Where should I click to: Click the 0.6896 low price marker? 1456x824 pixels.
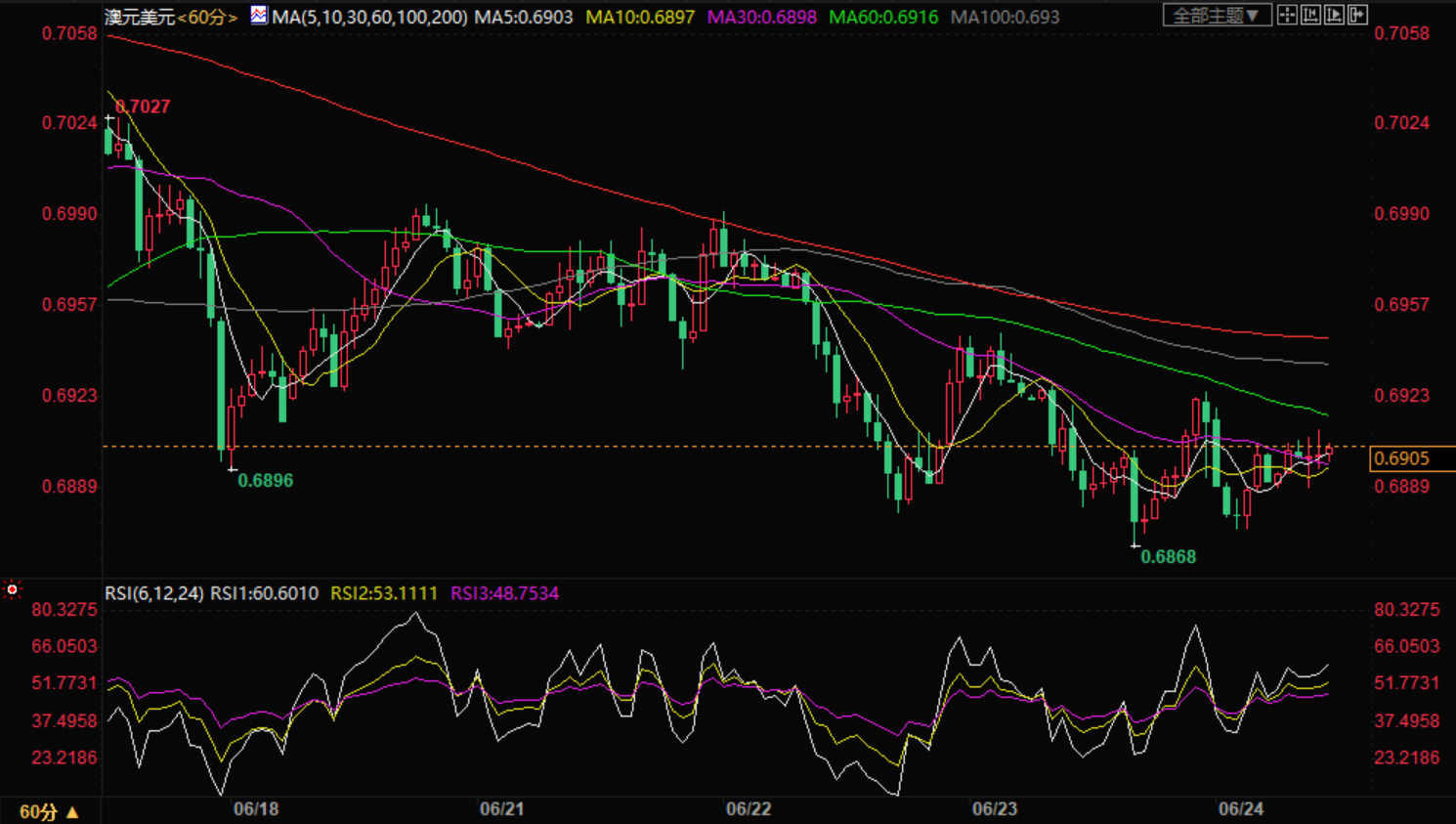click(x=266, y=480)
